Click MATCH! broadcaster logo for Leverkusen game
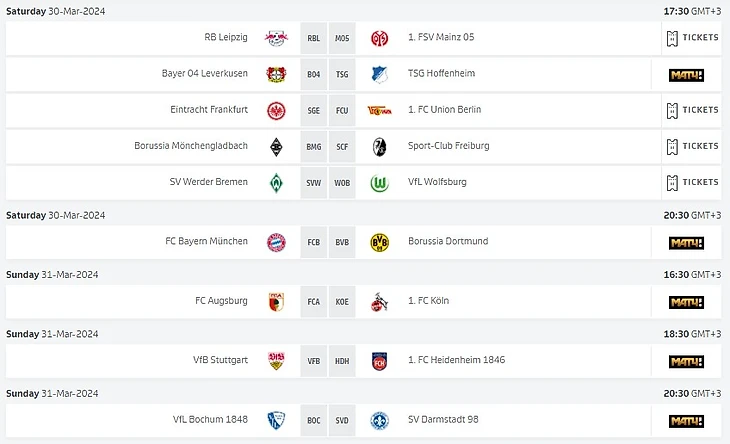730x444 pixels. (x=686, y=74)
